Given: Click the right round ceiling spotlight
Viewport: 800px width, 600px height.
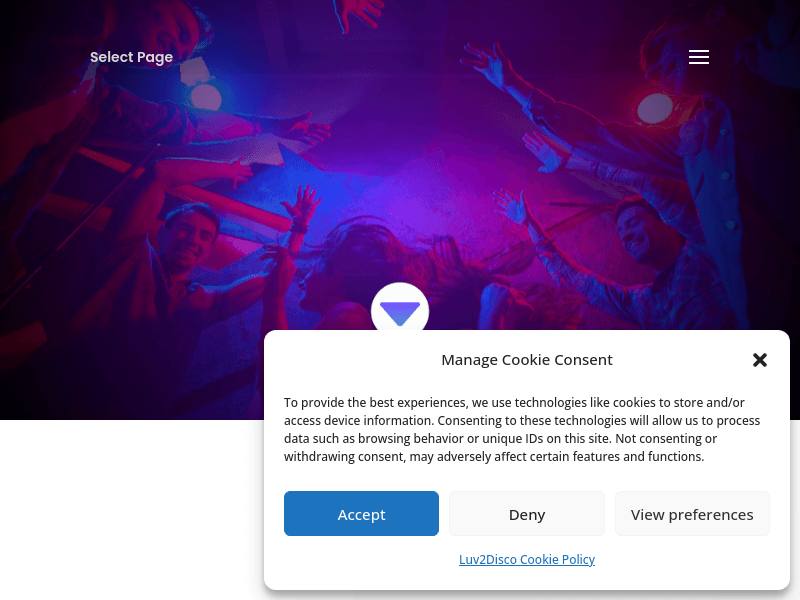Looking at the screenshot, I should click(x=655, y=107).
